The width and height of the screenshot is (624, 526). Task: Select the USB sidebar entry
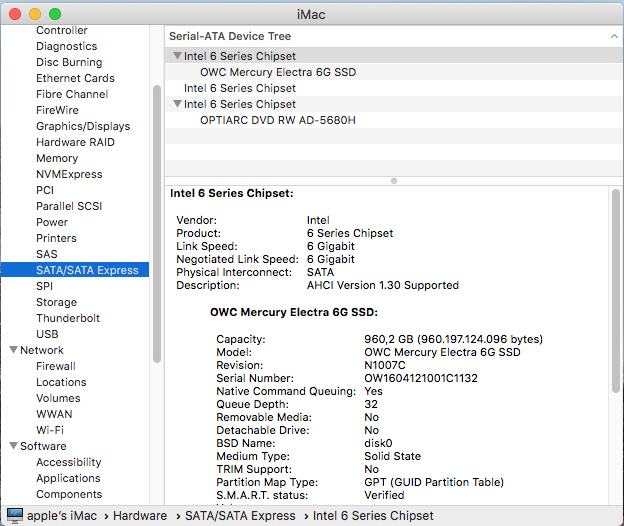point(47,334)
